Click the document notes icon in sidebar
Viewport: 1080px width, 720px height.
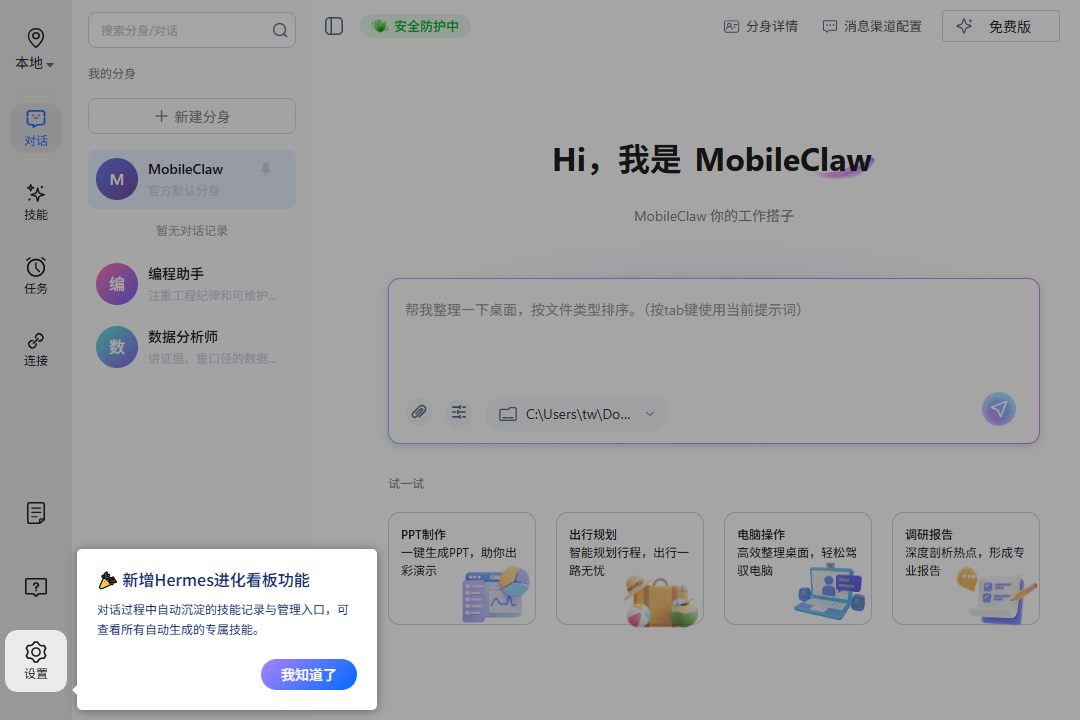point(36,513)
